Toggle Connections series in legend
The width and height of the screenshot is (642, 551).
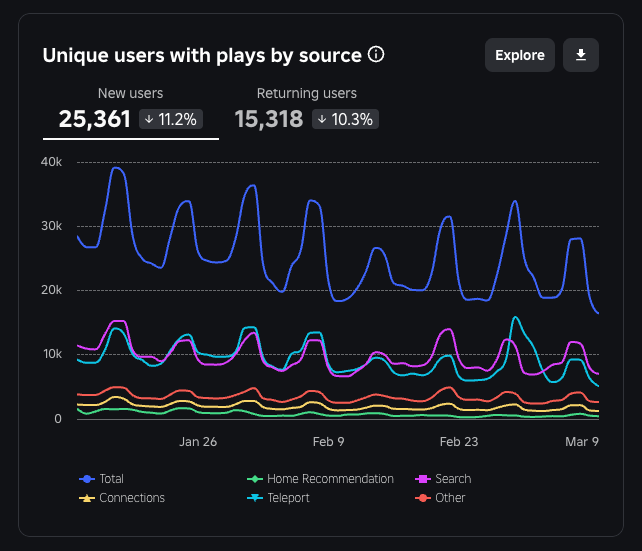click(122, 498)
